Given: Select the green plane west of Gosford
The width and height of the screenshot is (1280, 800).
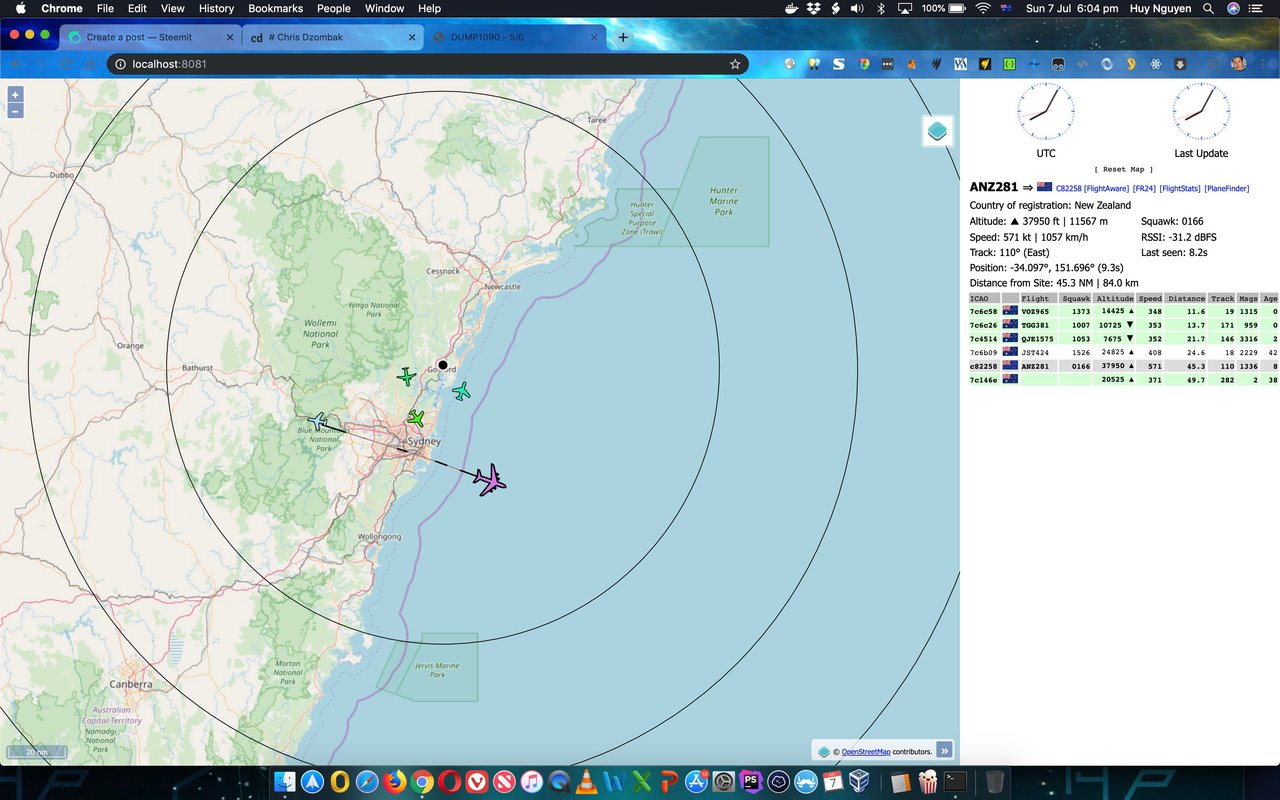Looking at the screenshot, I should pyautogui.click(x=406, y=377).
